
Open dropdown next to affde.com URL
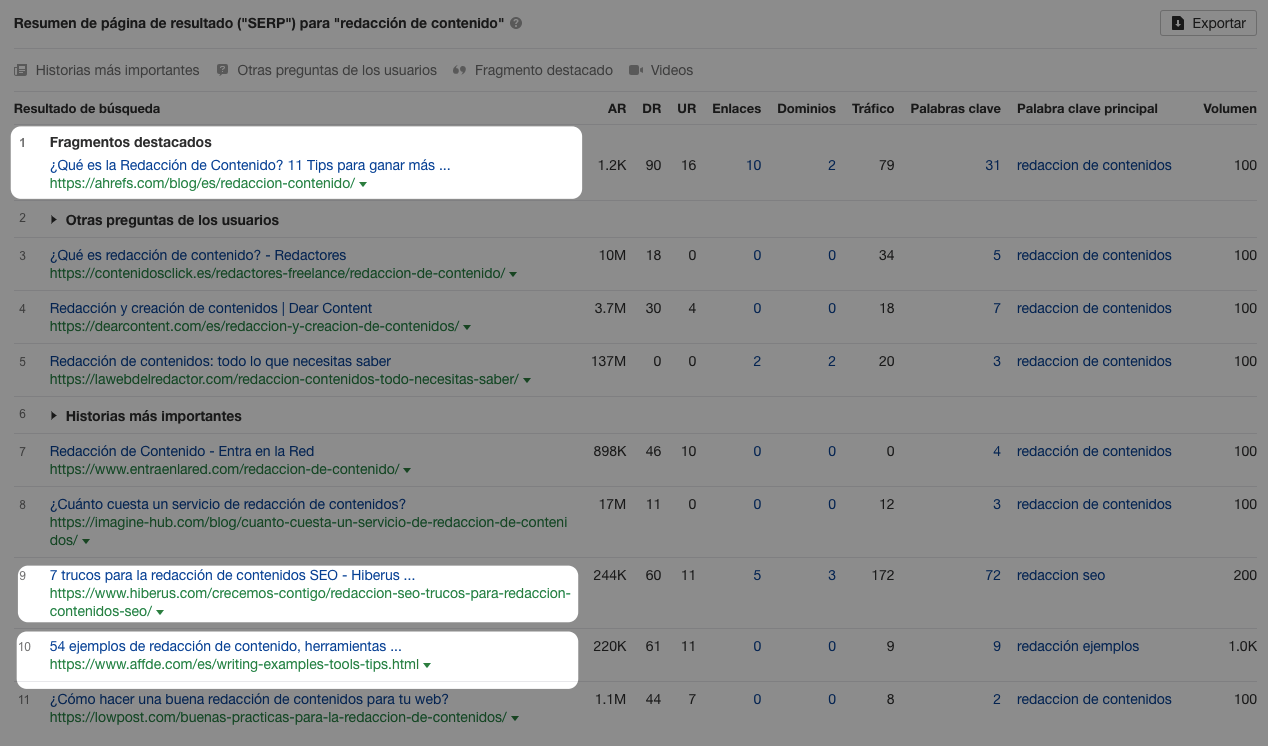tap(427, 665)
